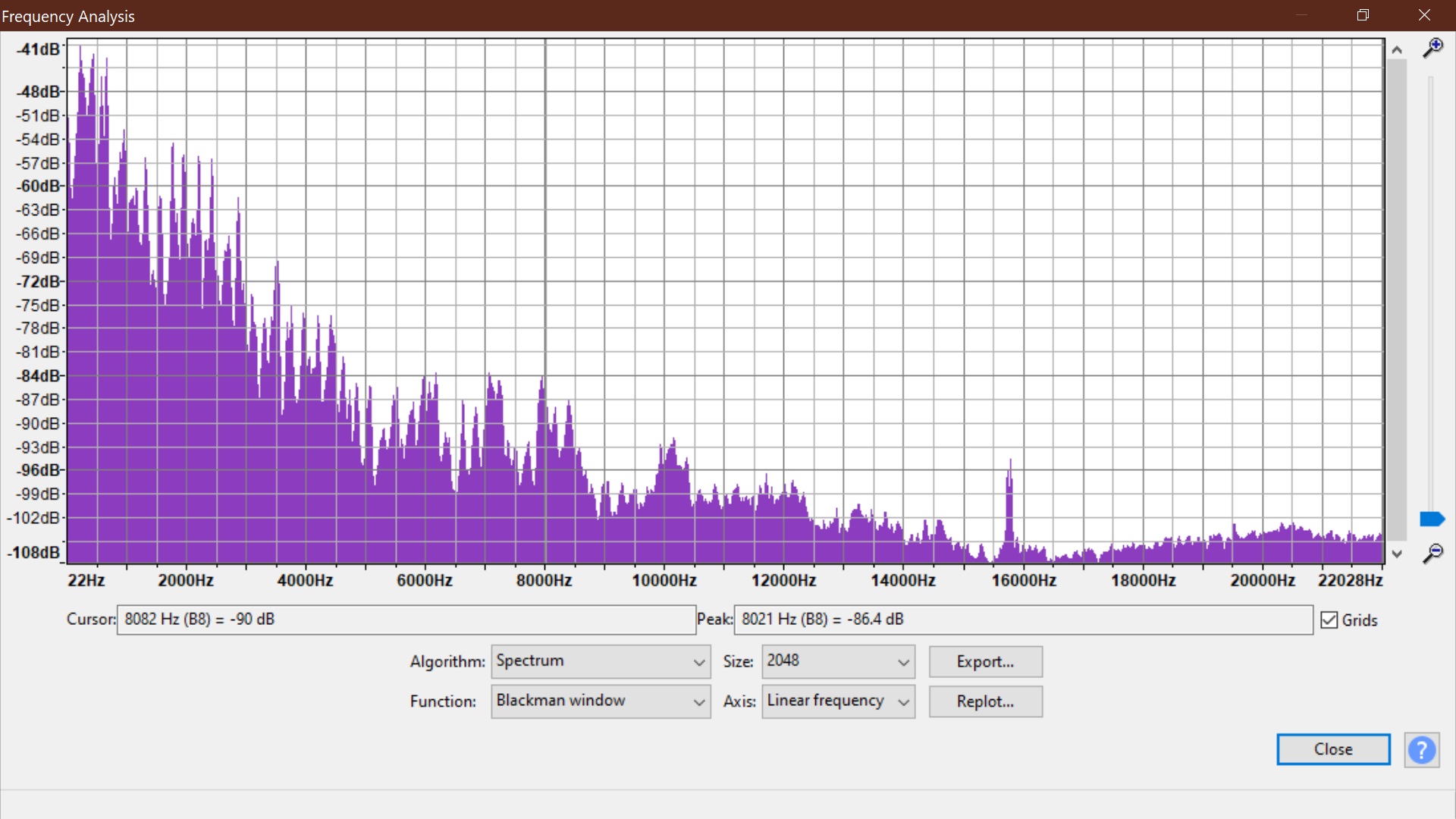Click the -108dB axis label

point(34,553)
